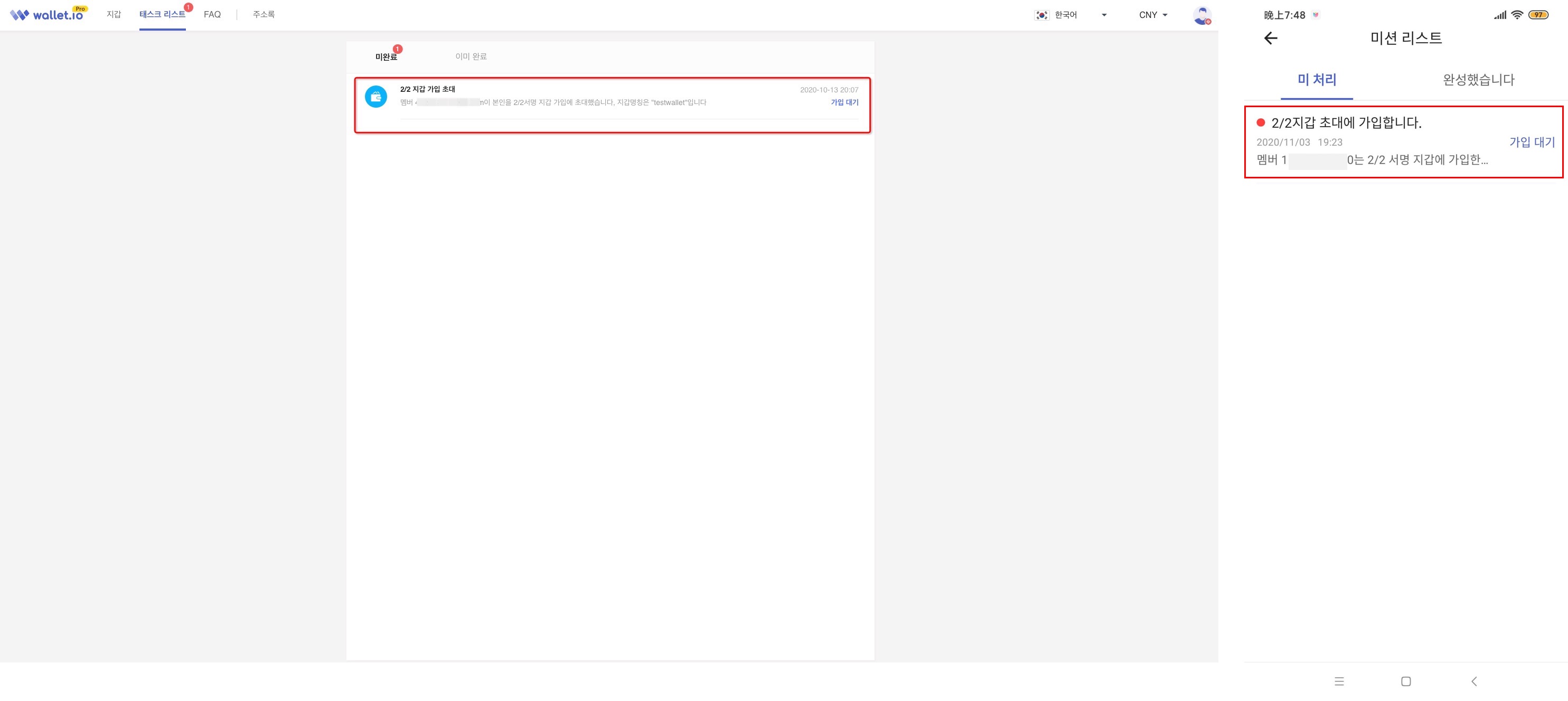
Task: Select the 태스크 리스트 menu item
Action: [x=162, y=15]
